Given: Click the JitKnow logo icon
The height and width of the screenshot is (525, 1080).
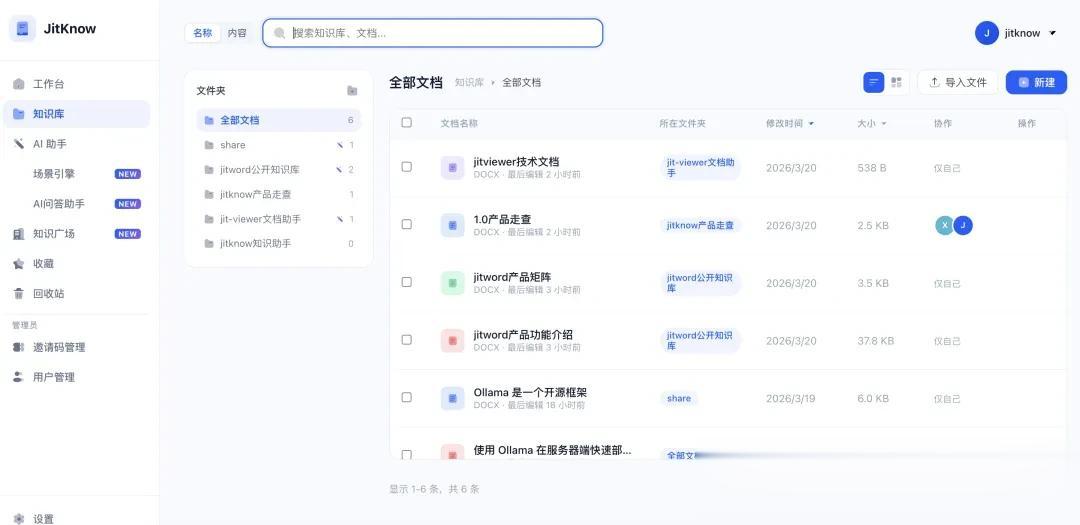Looking at the screenshot, I should (22, 29).
